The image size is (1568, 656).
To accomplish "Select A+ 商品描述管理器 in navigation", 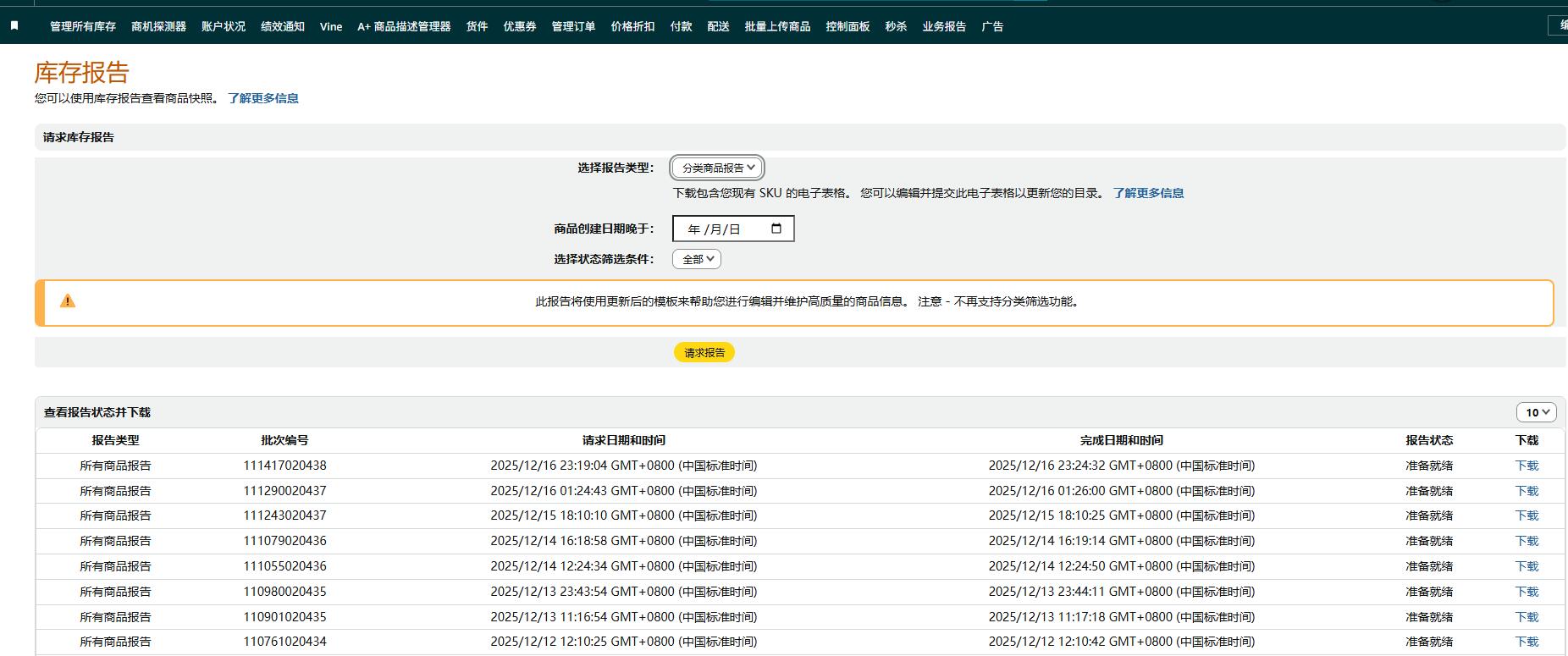I will coord(404,26).
